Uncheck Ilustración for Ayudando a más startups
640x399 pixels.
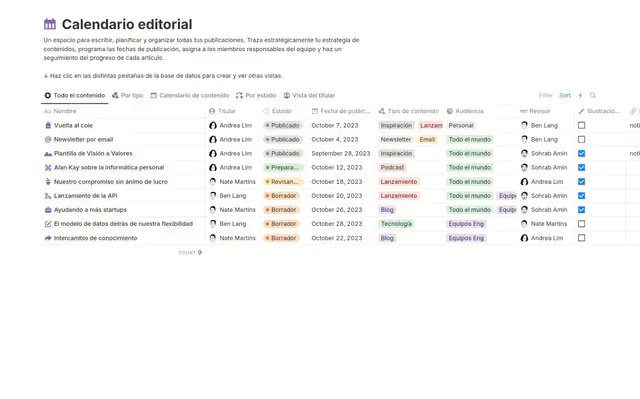(582, 210)
